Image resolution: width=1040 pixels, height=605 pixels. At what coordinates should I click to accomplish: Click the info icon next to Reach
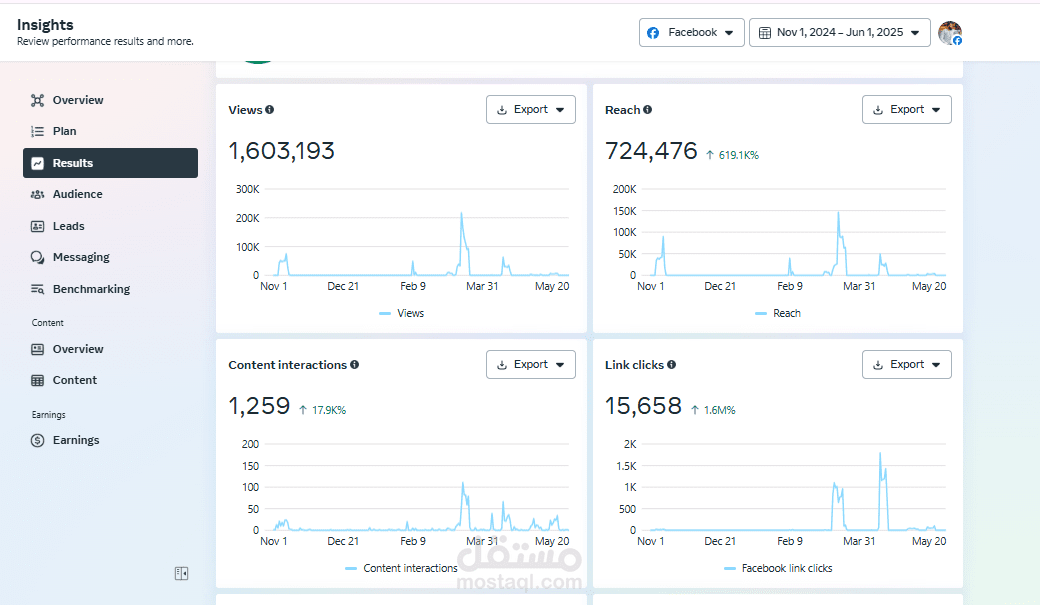647,109
